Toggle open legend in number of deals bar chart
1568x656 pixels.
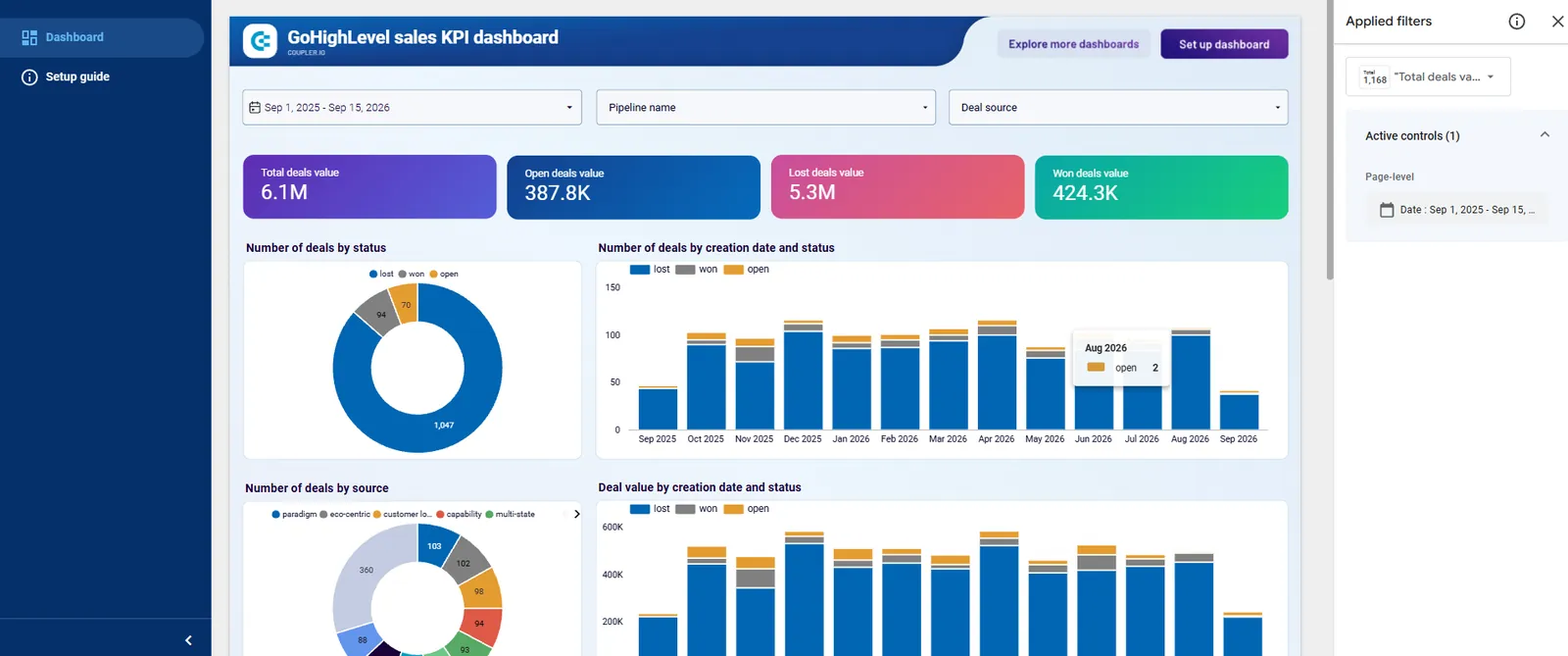747,270
